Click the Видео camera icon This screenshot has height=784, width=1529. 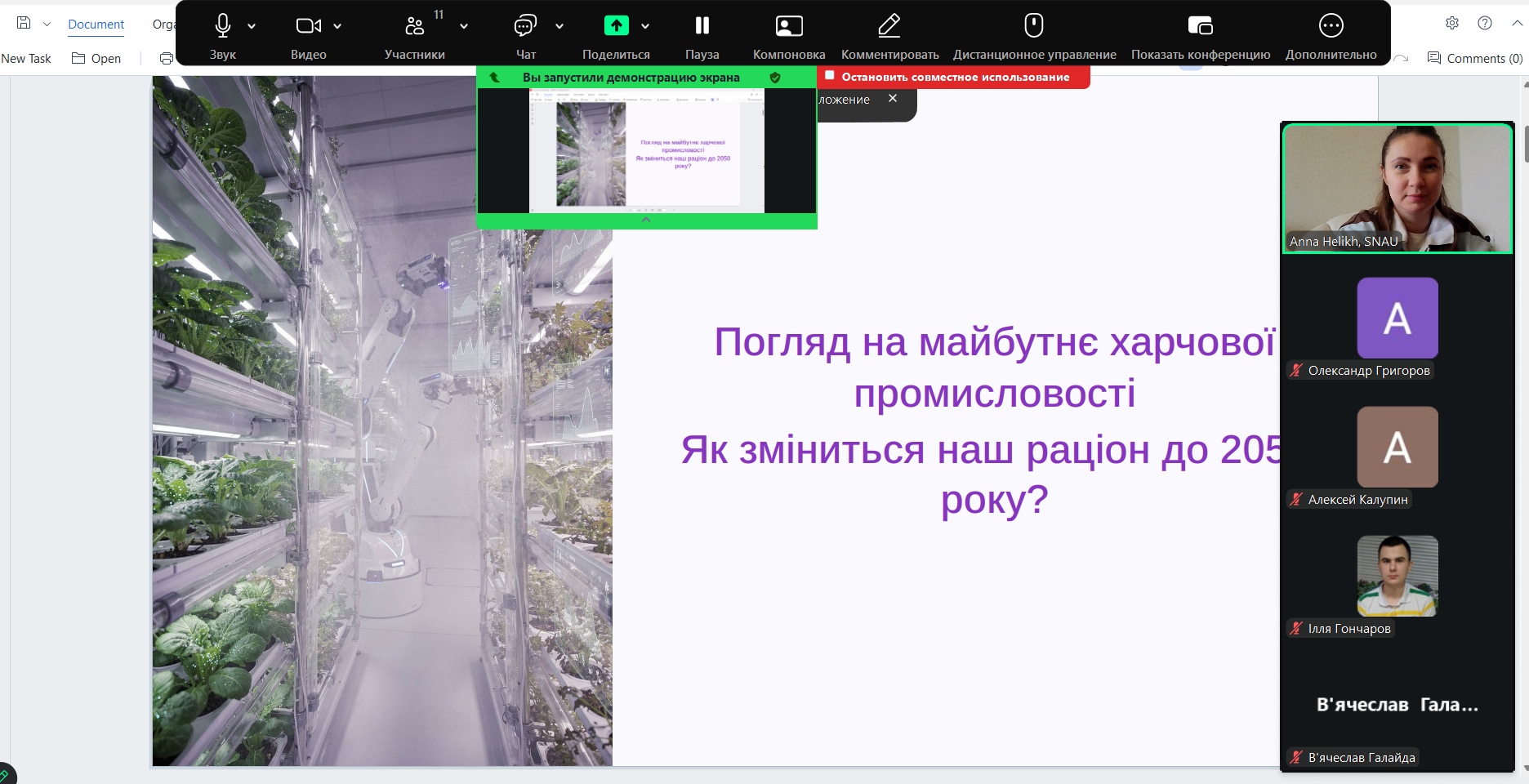(307, 26)
